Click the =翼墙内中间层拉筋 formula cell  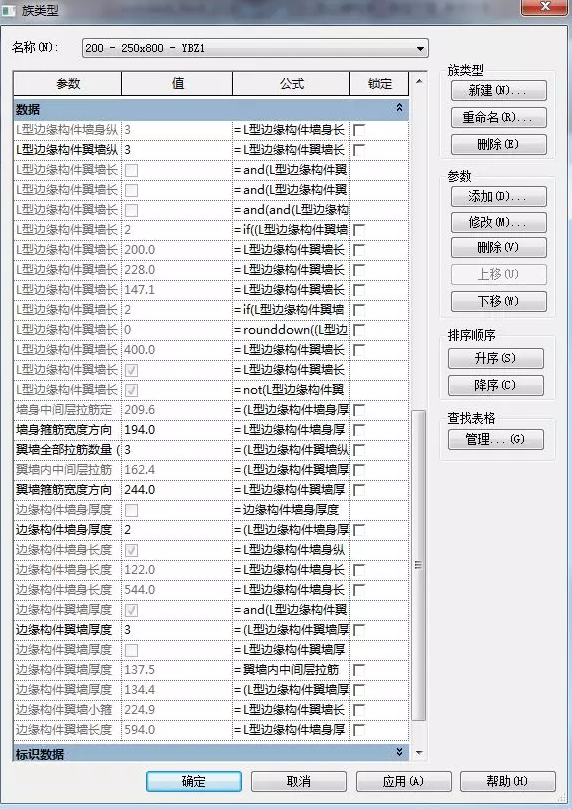(291, 670)
